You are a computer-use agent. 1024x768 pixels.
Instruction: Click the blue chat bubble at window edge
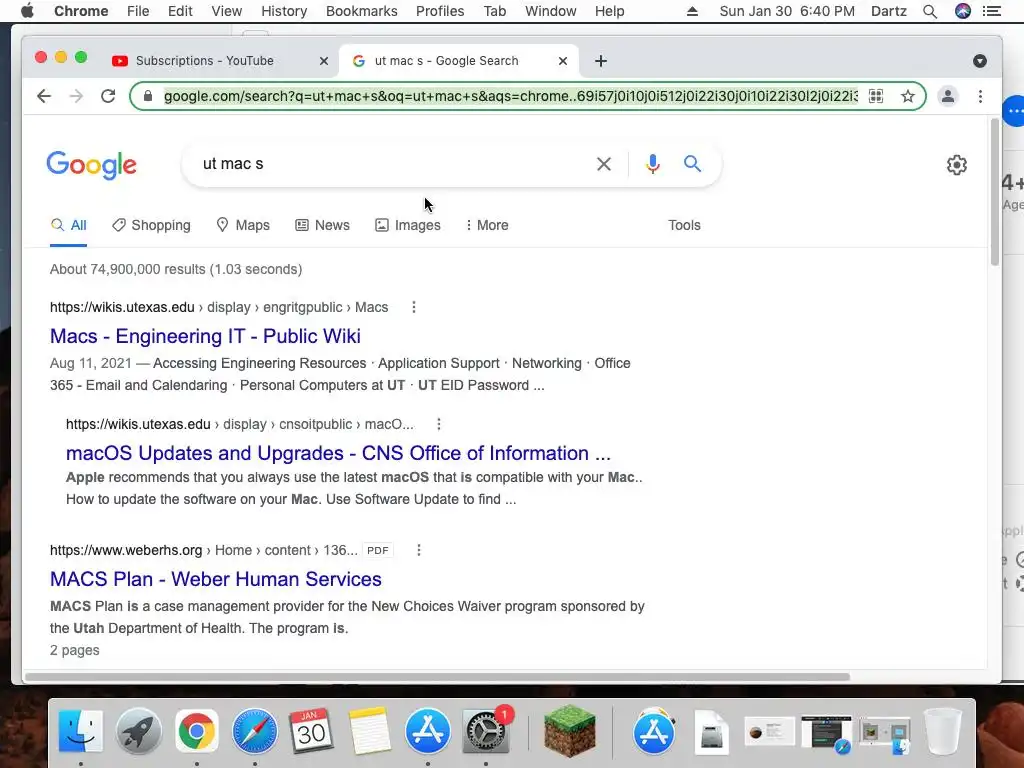tap(1014, 111)
